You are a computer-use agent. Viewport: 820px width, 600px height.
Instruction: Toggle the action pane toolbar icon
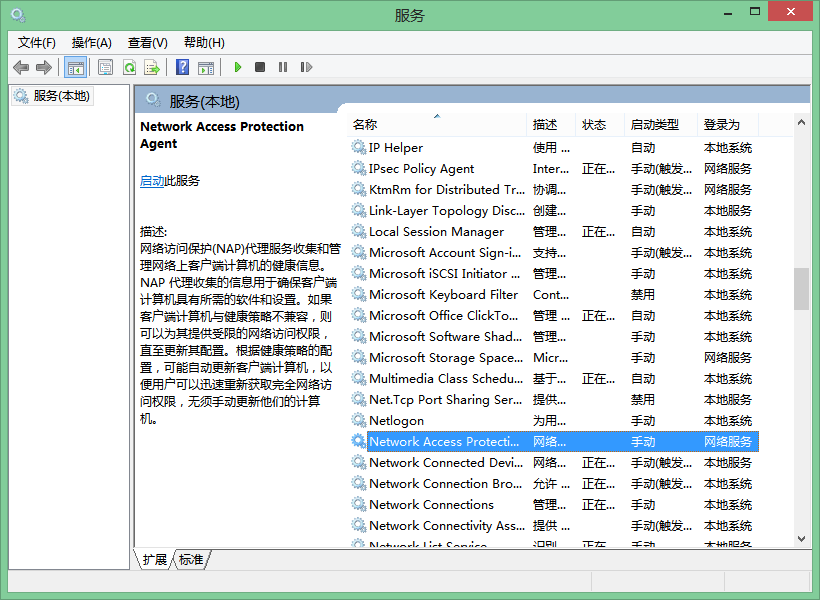pyautogui.click(x=206, y=67)
